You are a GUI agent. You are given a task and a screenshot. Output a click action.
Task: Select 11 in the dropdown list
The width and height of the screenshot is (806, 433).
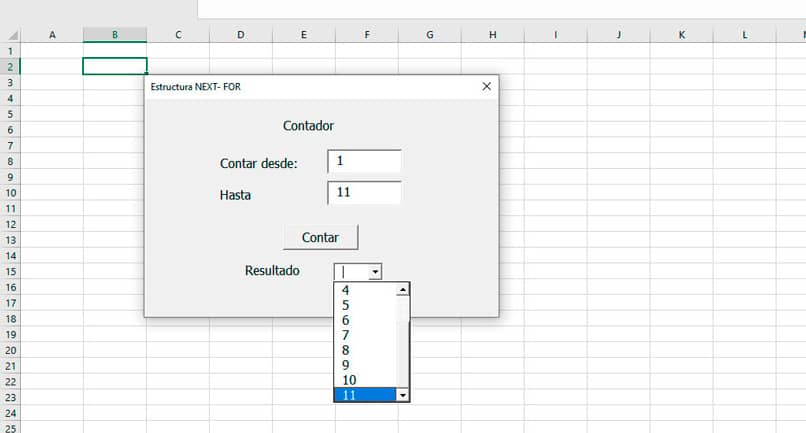(x=364, y=395)
